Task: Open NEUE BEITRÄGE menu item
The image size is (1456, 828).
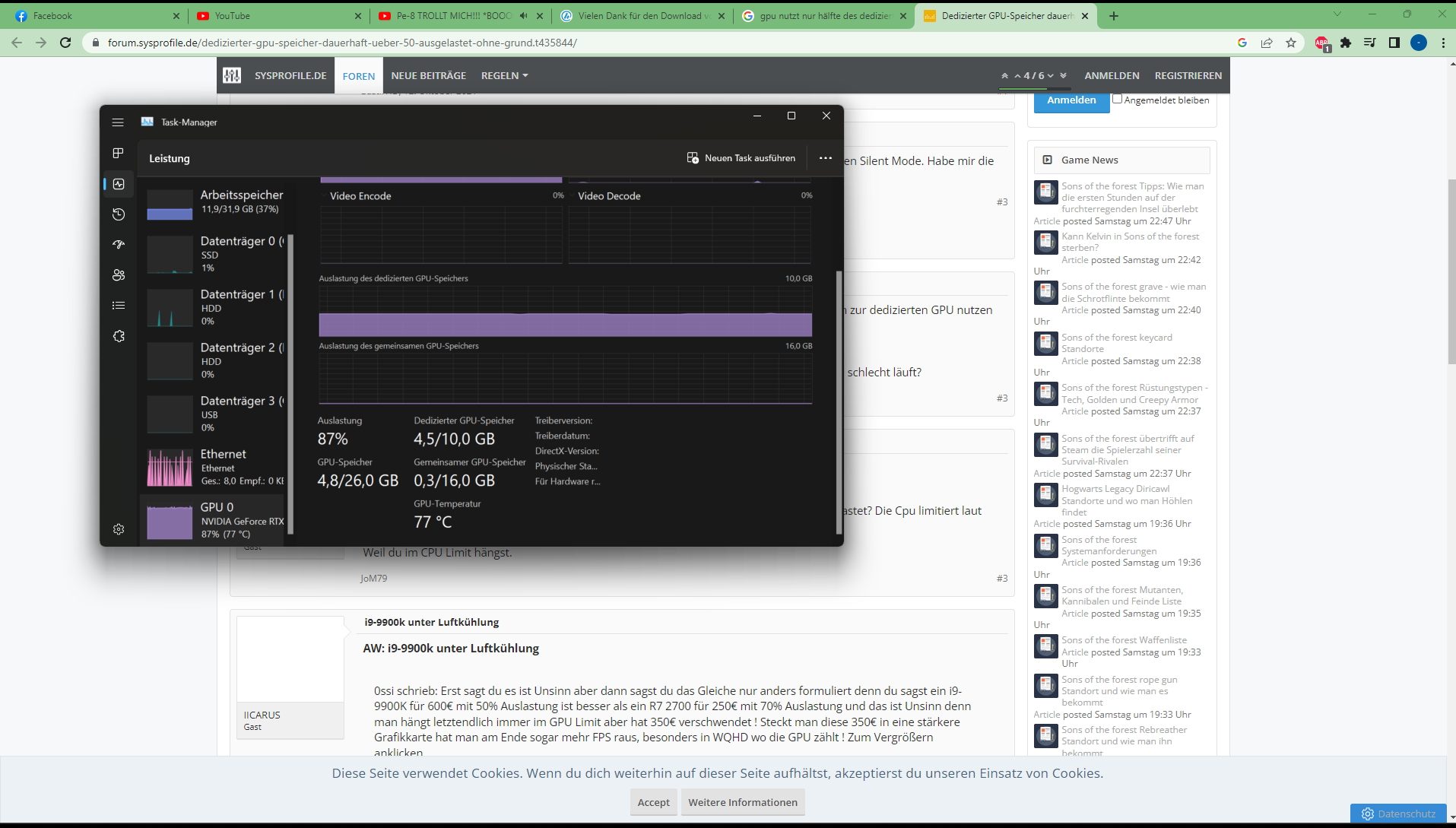Action: click(x=429, y=75)
